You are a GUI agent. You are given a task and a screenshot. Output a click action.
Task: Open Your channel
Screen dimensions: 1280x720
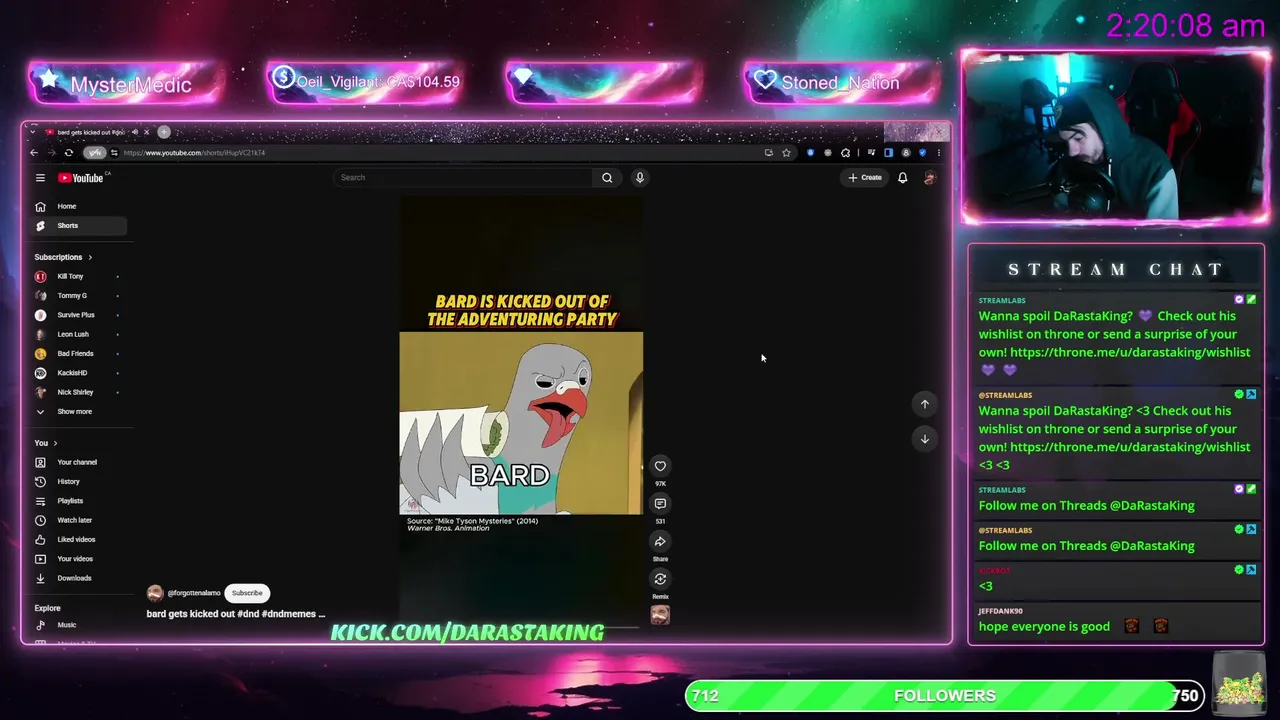click(80, 462)
